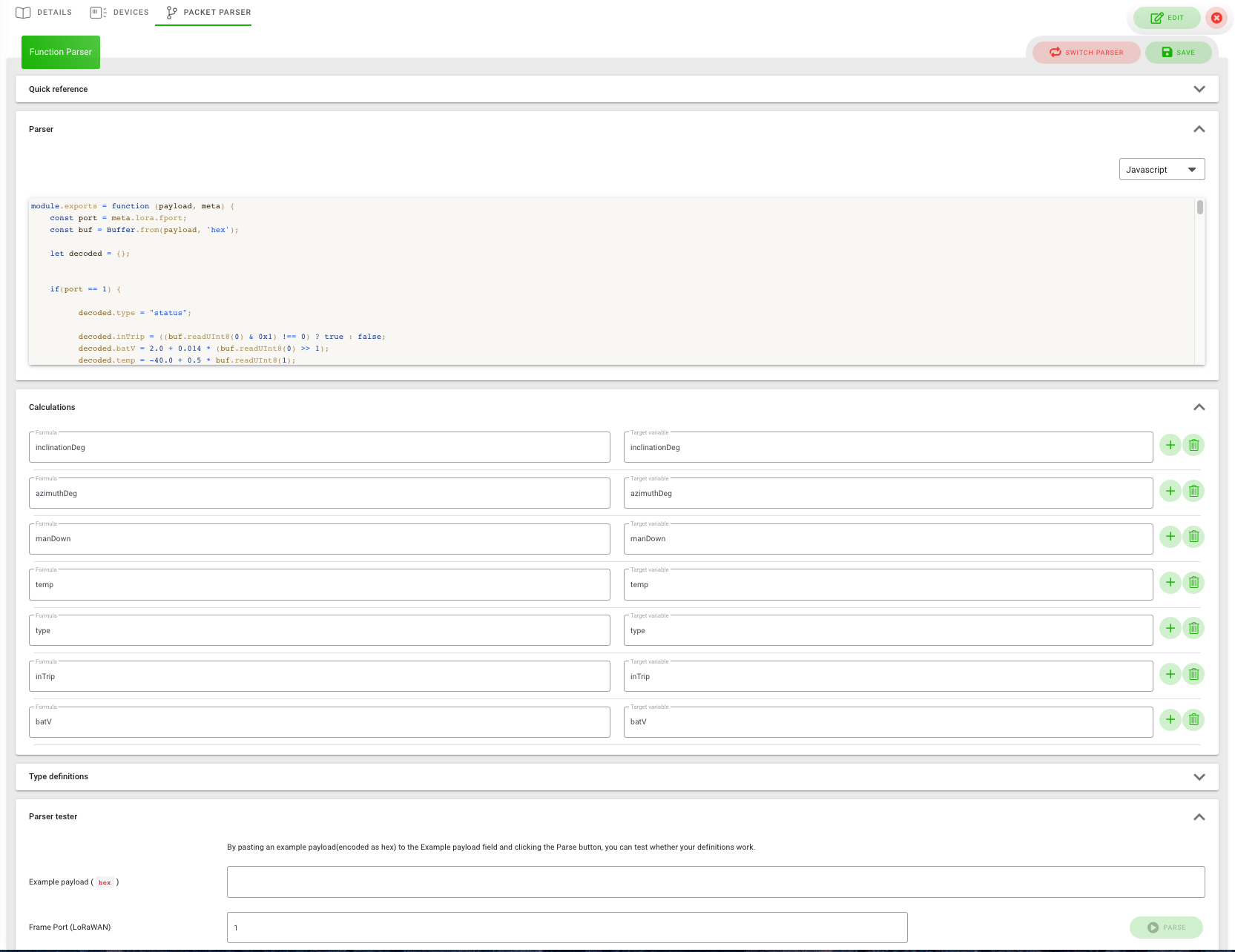Add a row after the inclinationDeg calculation
The width and height of the screenshot is (1235, 952).
point(1170,446)
